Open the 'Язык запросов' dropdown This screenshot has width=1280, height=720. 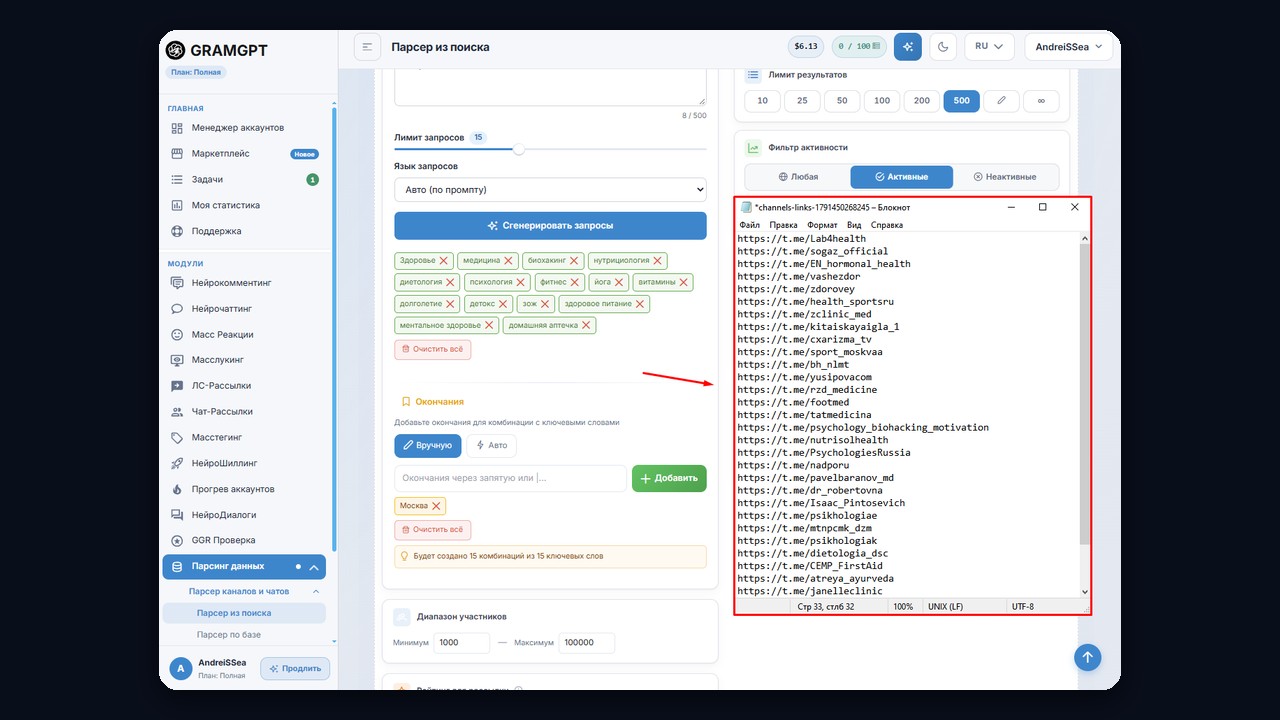point(550,189)
